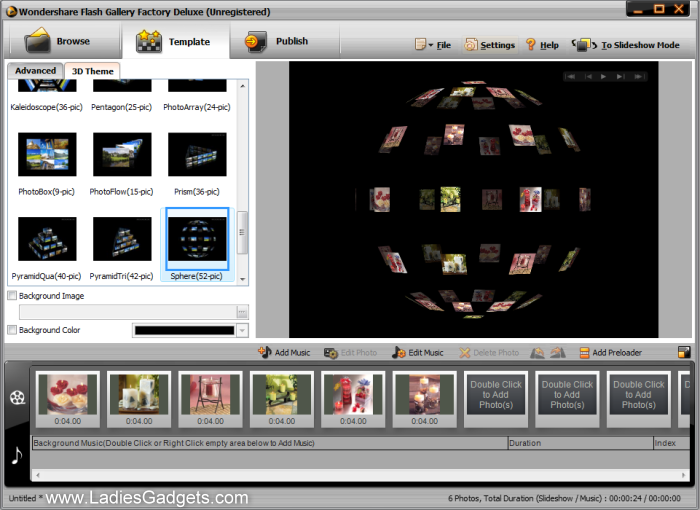Select the fourth photo with green candles
700x510 pixels.
[x=282, y=399]
